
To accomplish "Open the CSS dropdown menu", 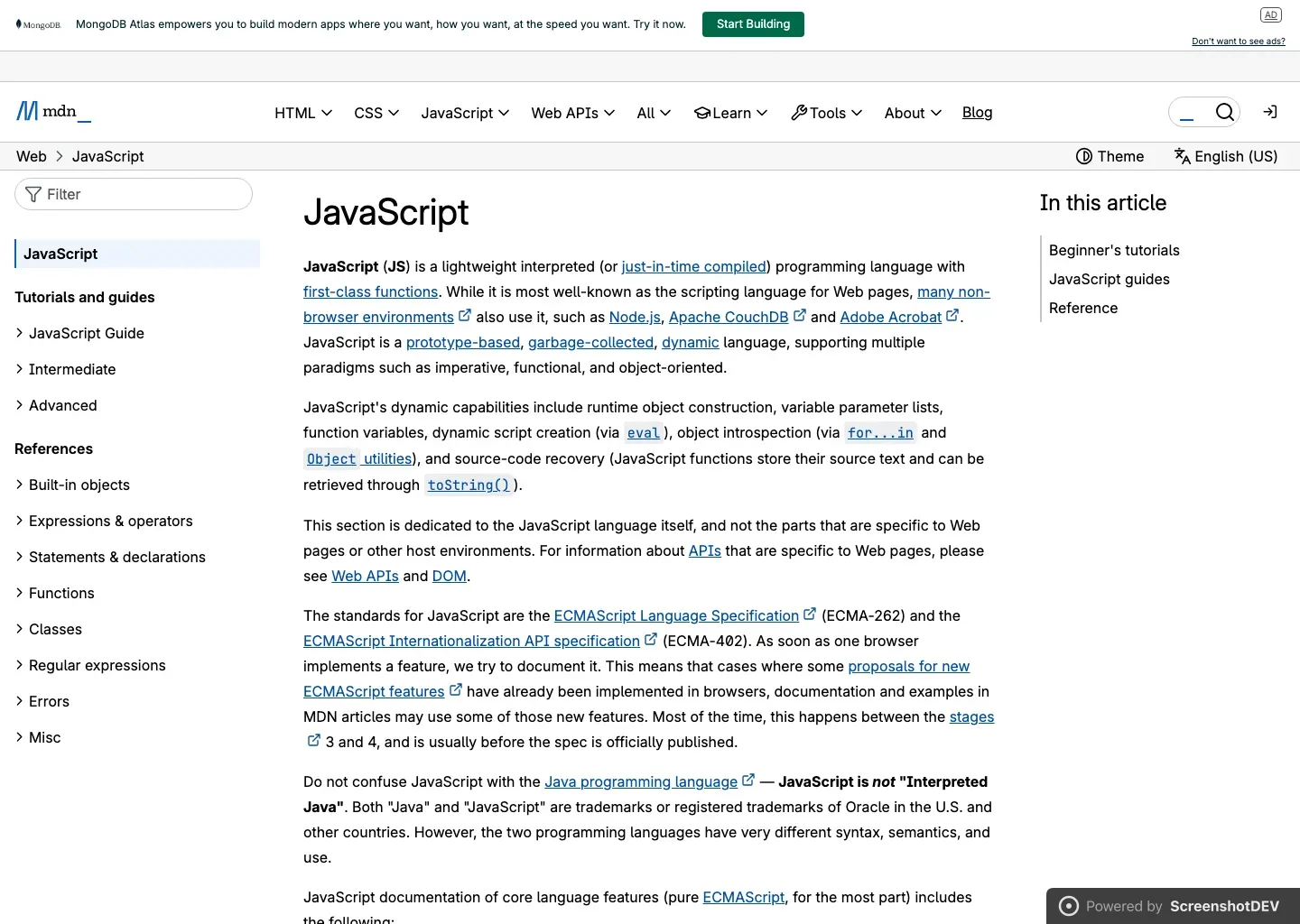I will pos(376,113).
